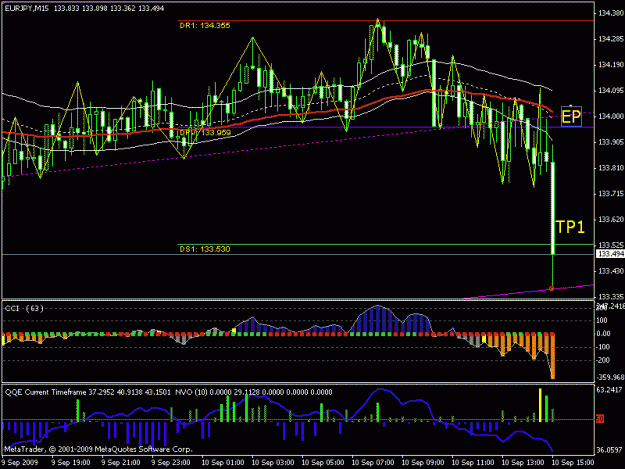Click the 10 Sep 11:00 time label

tap(473, 463)
